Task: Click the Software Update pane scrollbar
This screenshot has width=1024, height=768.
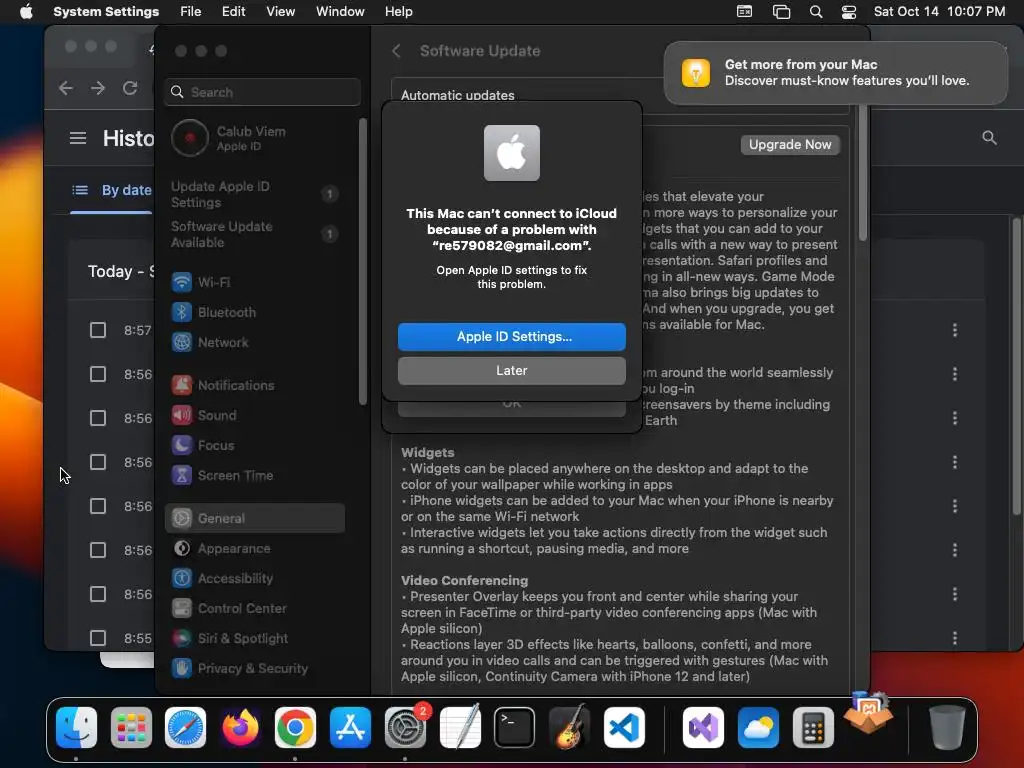Action: pos(863,173)
